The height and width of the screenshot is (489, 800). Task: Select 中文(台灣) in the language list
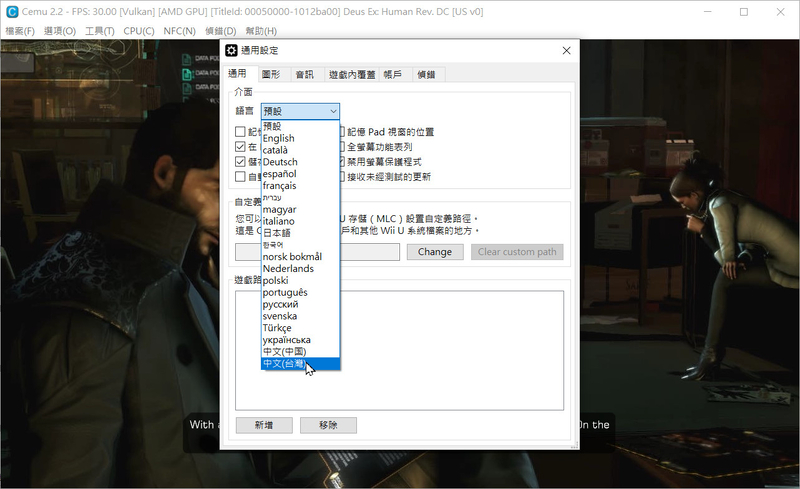tap(300, 363)
